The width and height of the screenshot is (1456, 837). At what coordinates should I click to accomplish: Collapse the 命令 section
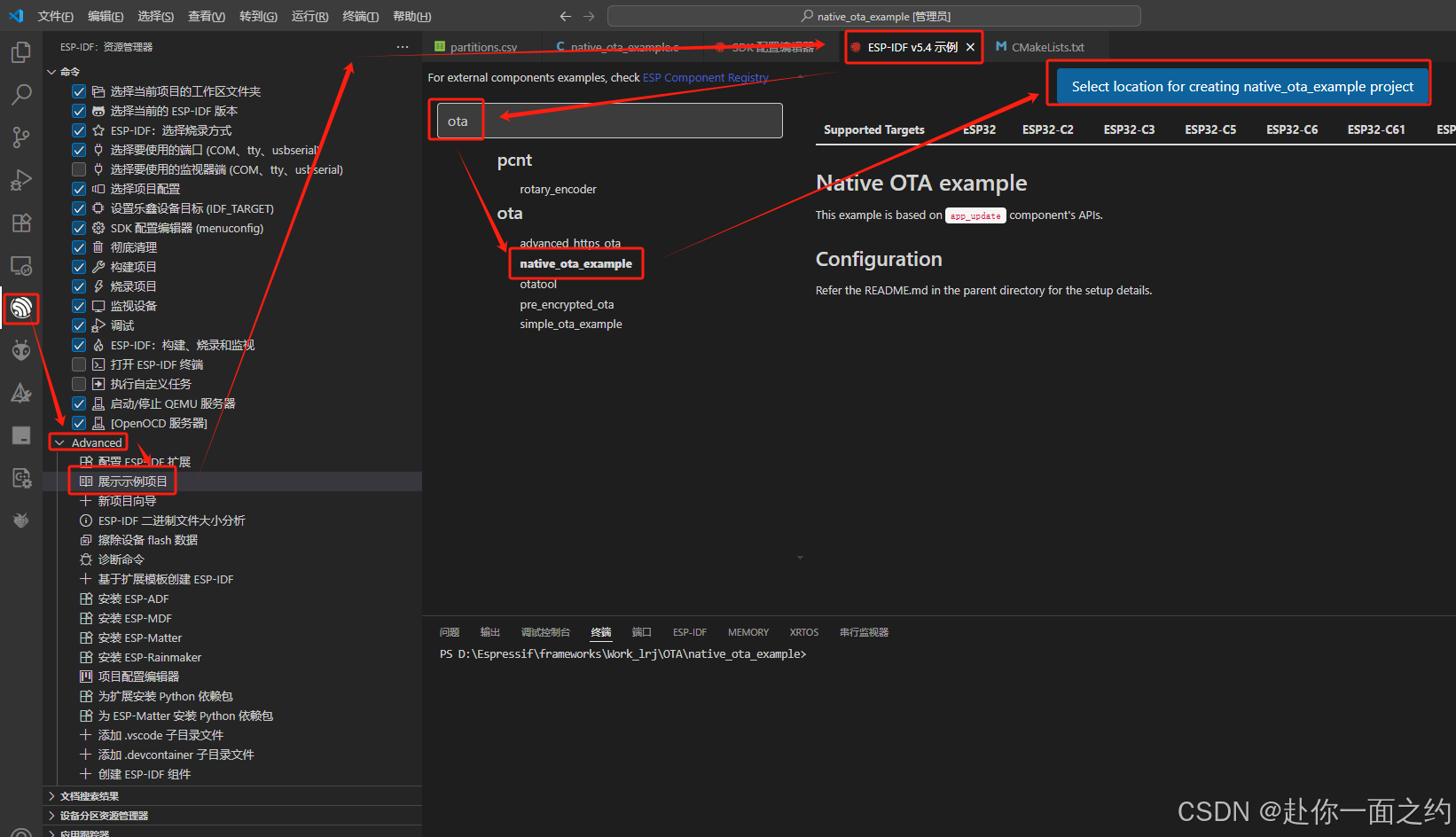pos(51,72)
